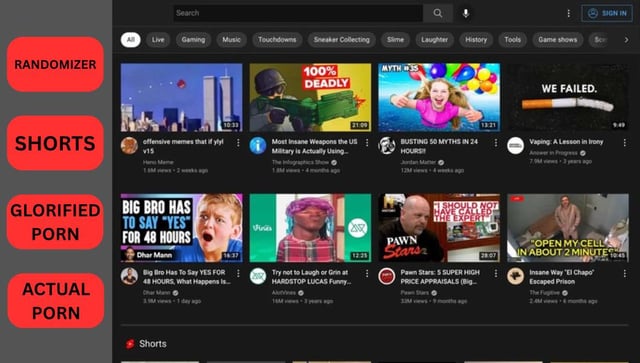
Task: Open the offensive memes video thumbnail
Action: [x=182, y=97]
